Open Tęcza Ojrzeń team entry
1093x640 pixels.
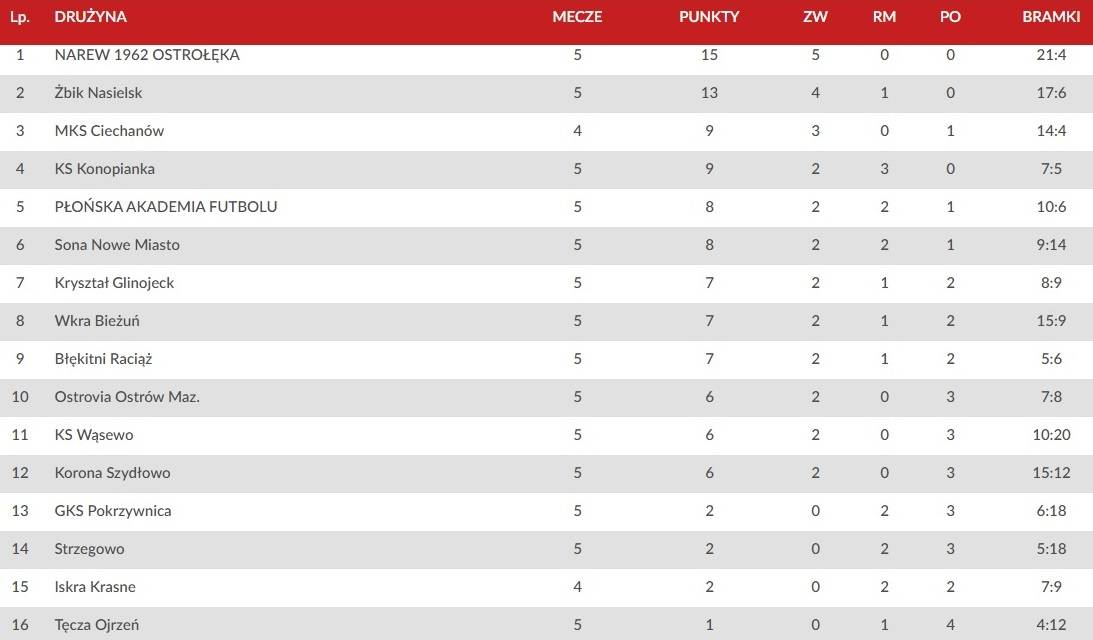click(97, 625)
